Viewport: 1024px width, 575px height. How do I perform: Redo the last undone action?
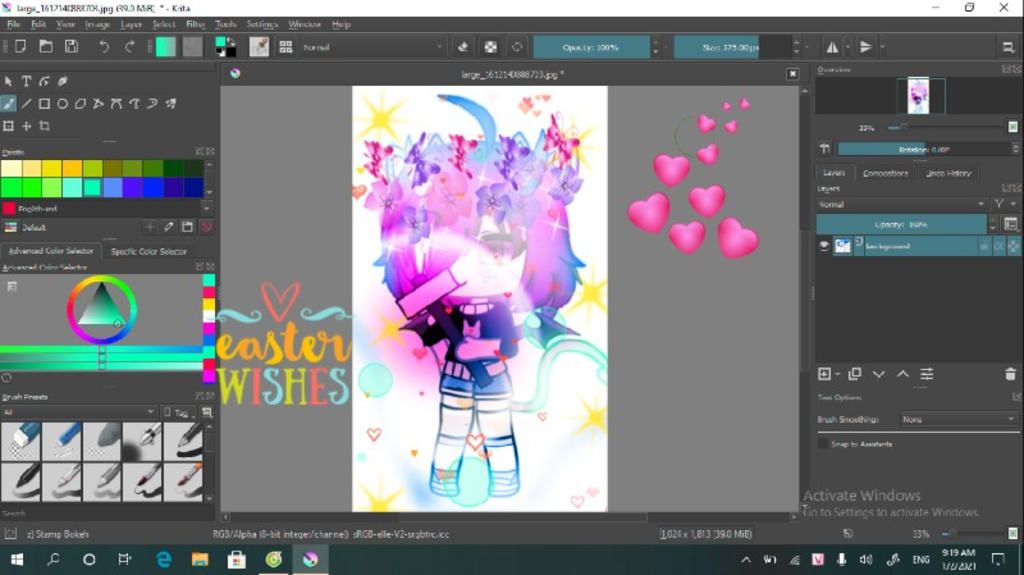pos(129,46)
